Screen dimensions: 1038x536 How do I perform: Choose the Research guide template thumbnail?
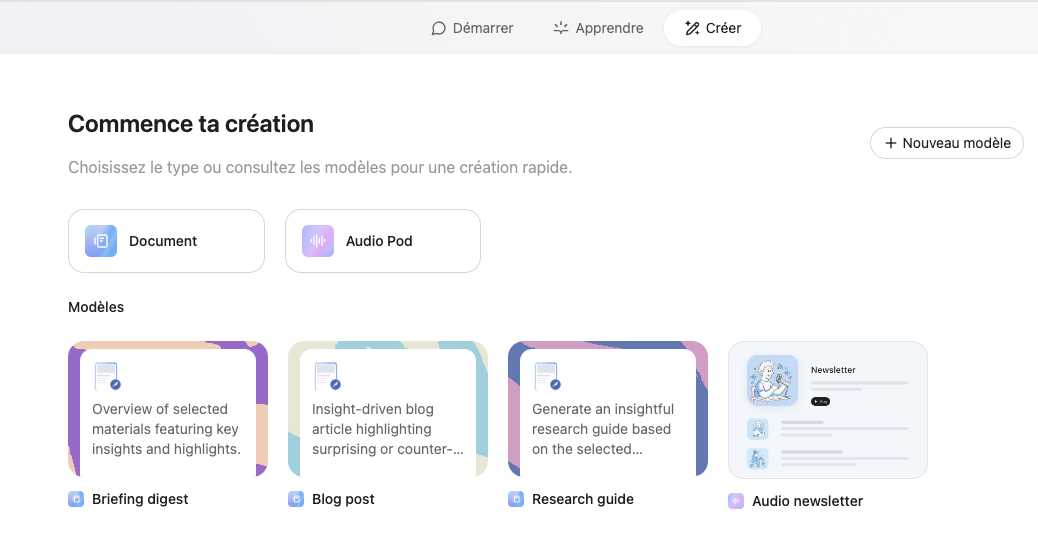(x=608, y=410)
